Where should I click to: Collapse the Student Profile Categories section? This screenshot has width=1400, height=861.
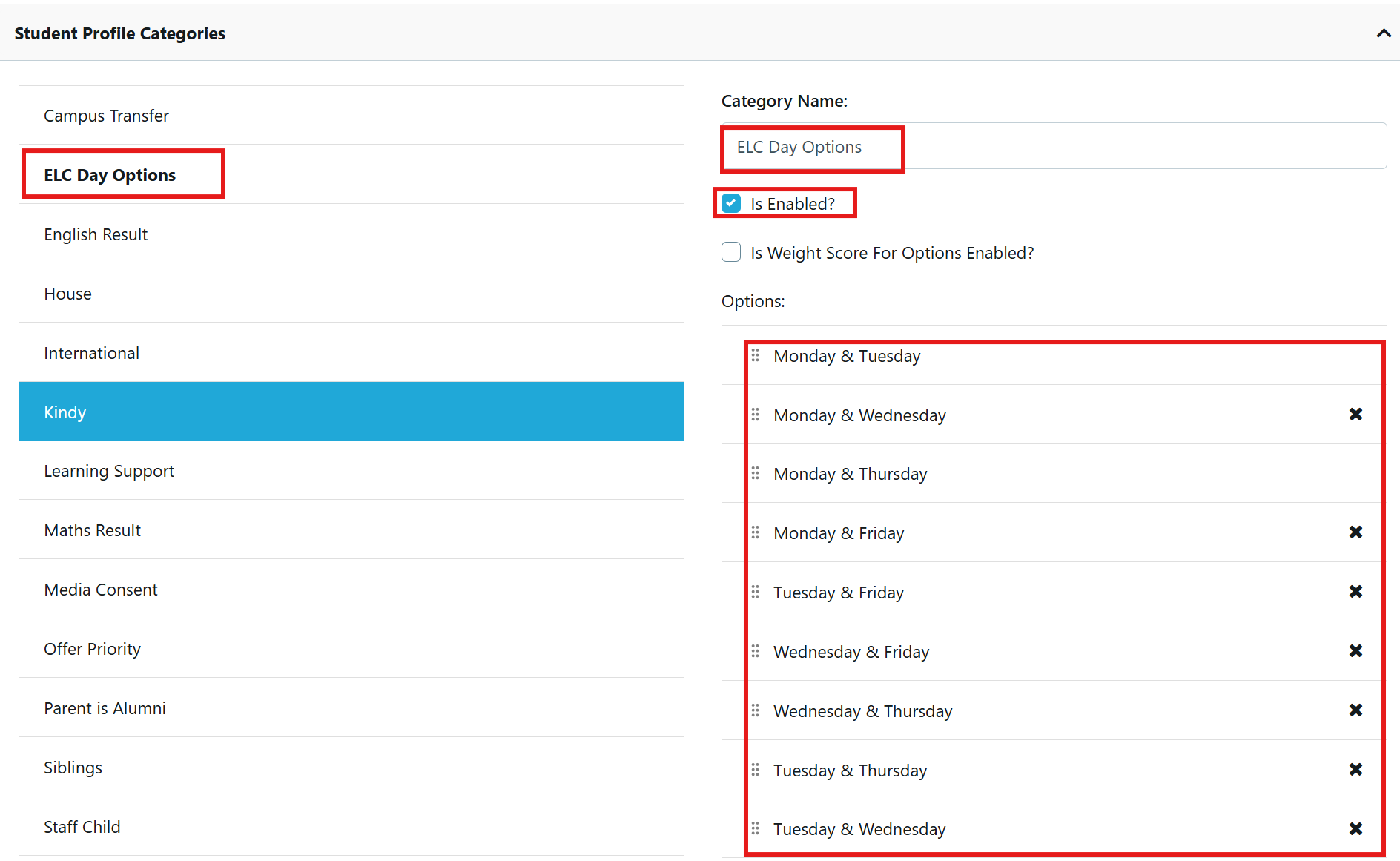point(1383,33)
